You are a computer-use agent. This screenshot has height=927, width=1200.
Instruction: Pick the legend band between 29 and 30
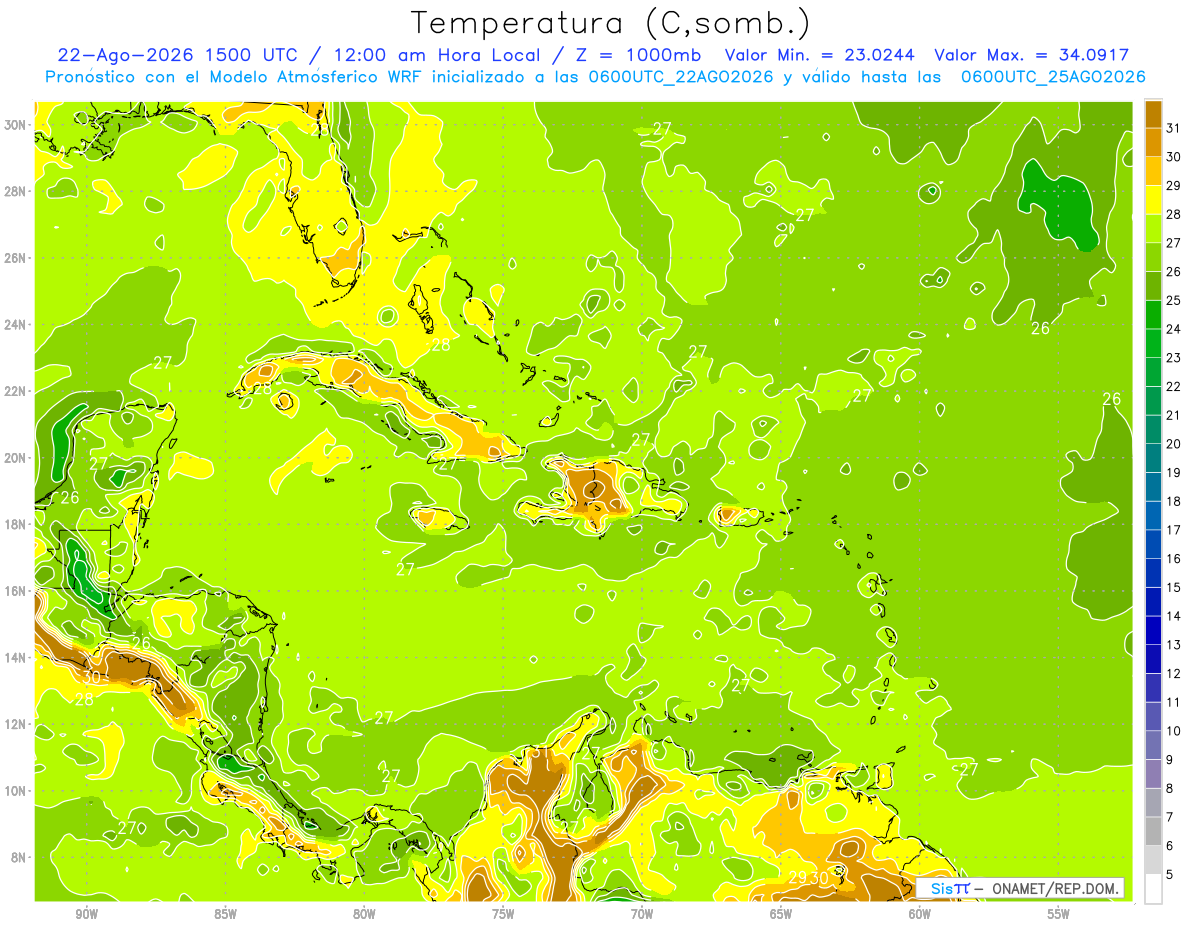click(1153, 170)
